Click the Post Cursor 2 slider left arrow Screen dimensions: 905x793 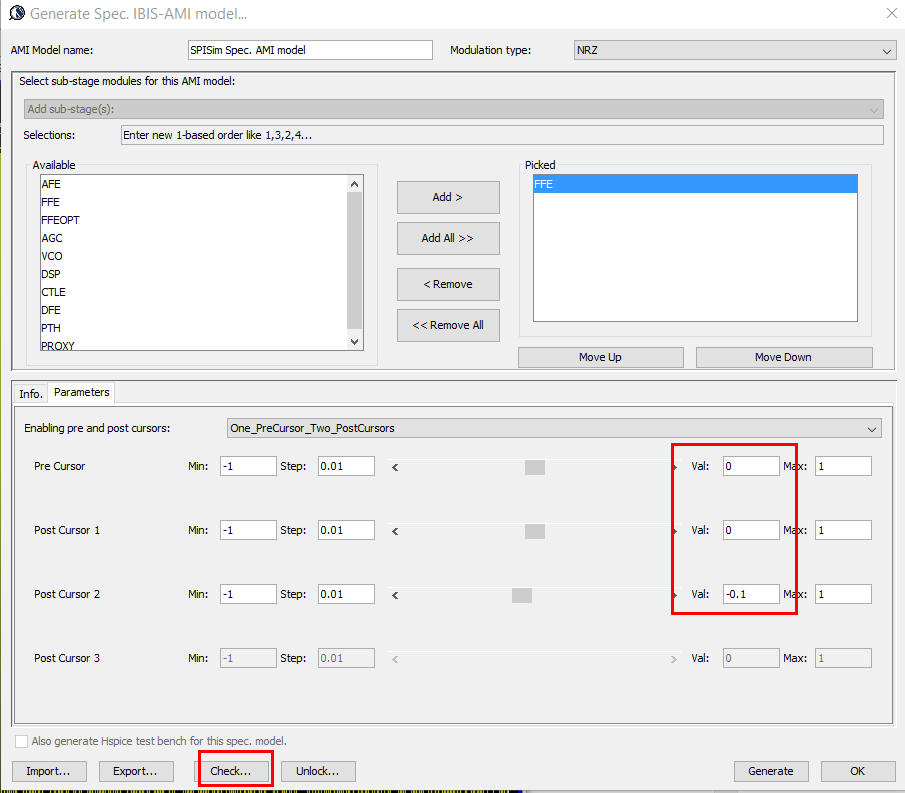[x=395, y=595]
